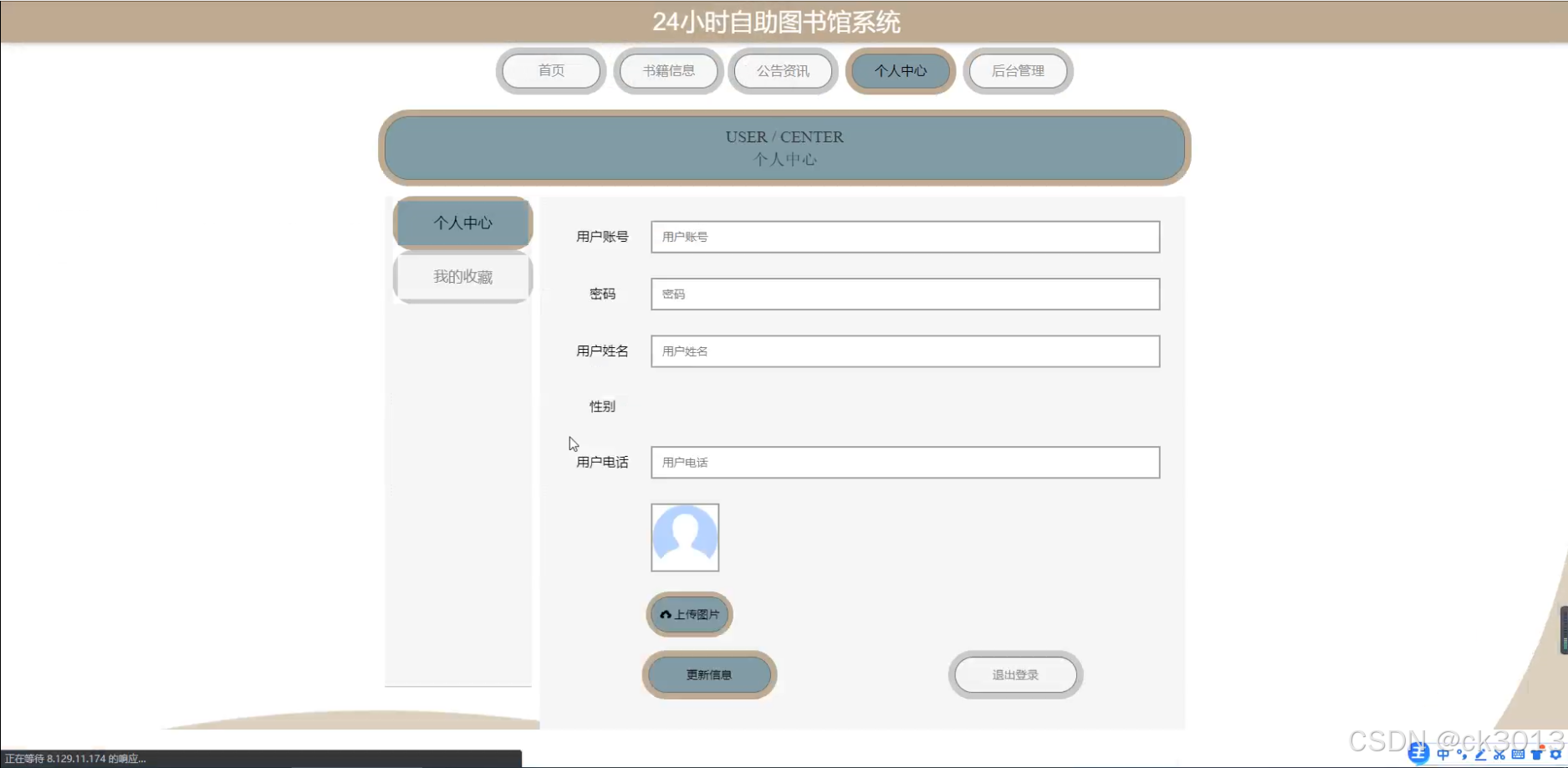Open the IME soft keyboard icon

(x=1518, y=755)
